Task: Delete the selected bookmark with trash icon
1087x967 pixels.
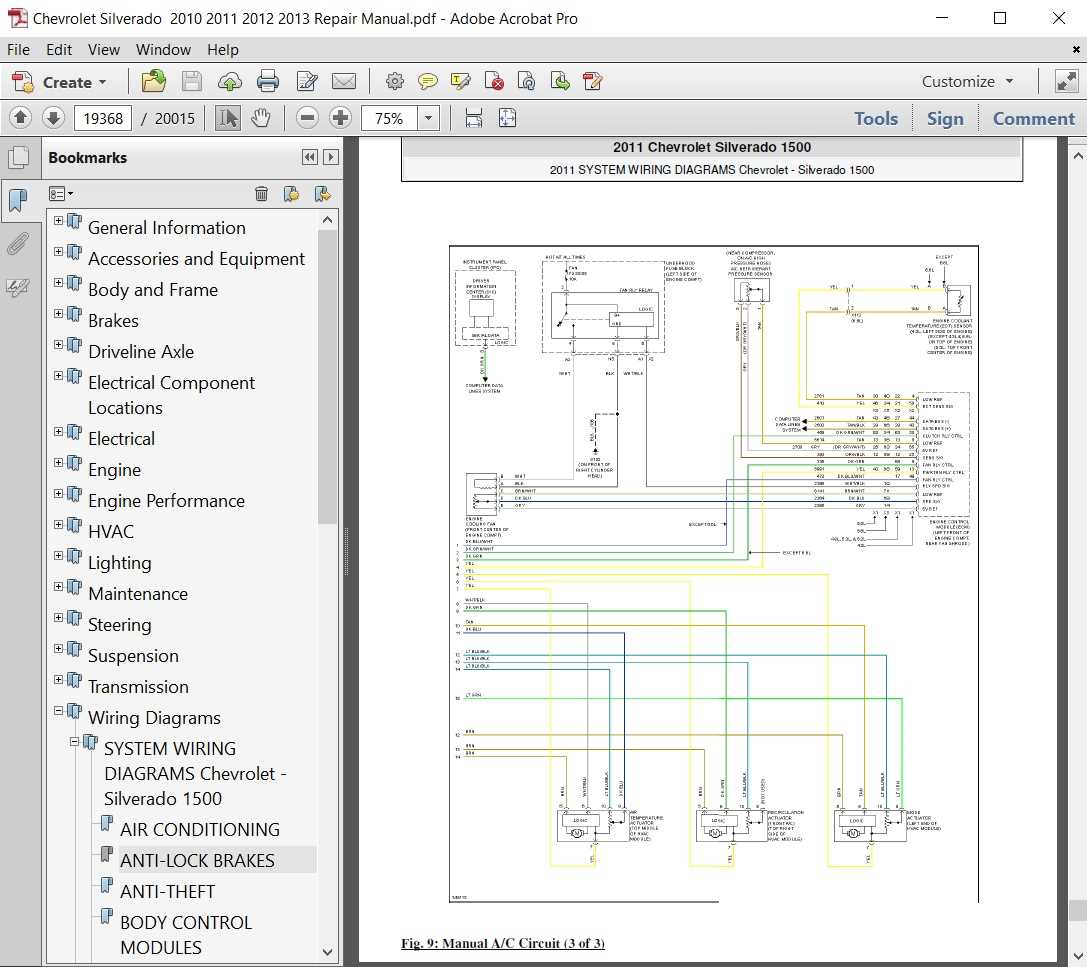Action: click(261, 194)
